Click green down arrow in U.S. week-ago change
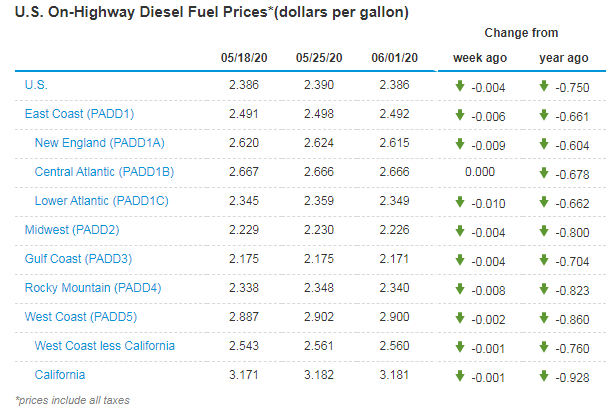 (x=459, y=85)
